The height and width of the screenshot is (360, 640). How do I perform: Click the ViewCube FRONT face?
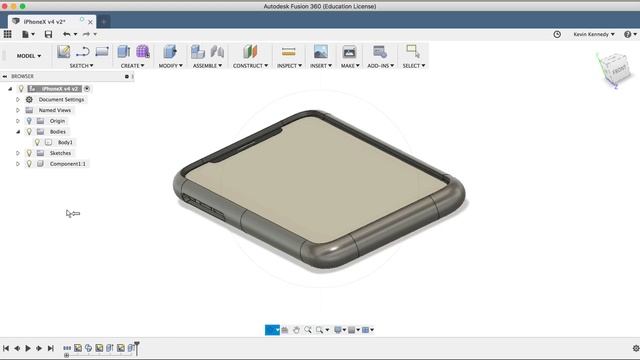[x=619, y=70]
